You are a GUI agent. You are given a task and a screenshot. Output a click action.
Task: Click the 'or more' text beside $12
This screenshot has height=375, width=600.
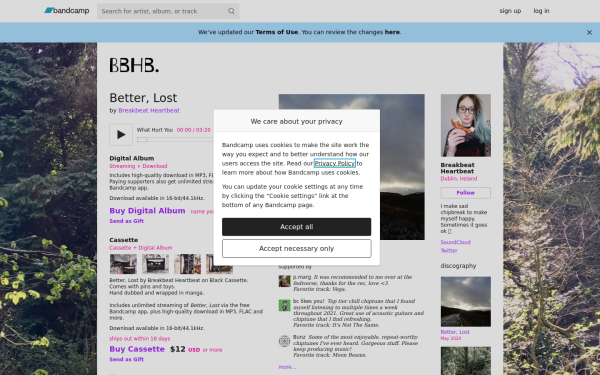(212, 350)
